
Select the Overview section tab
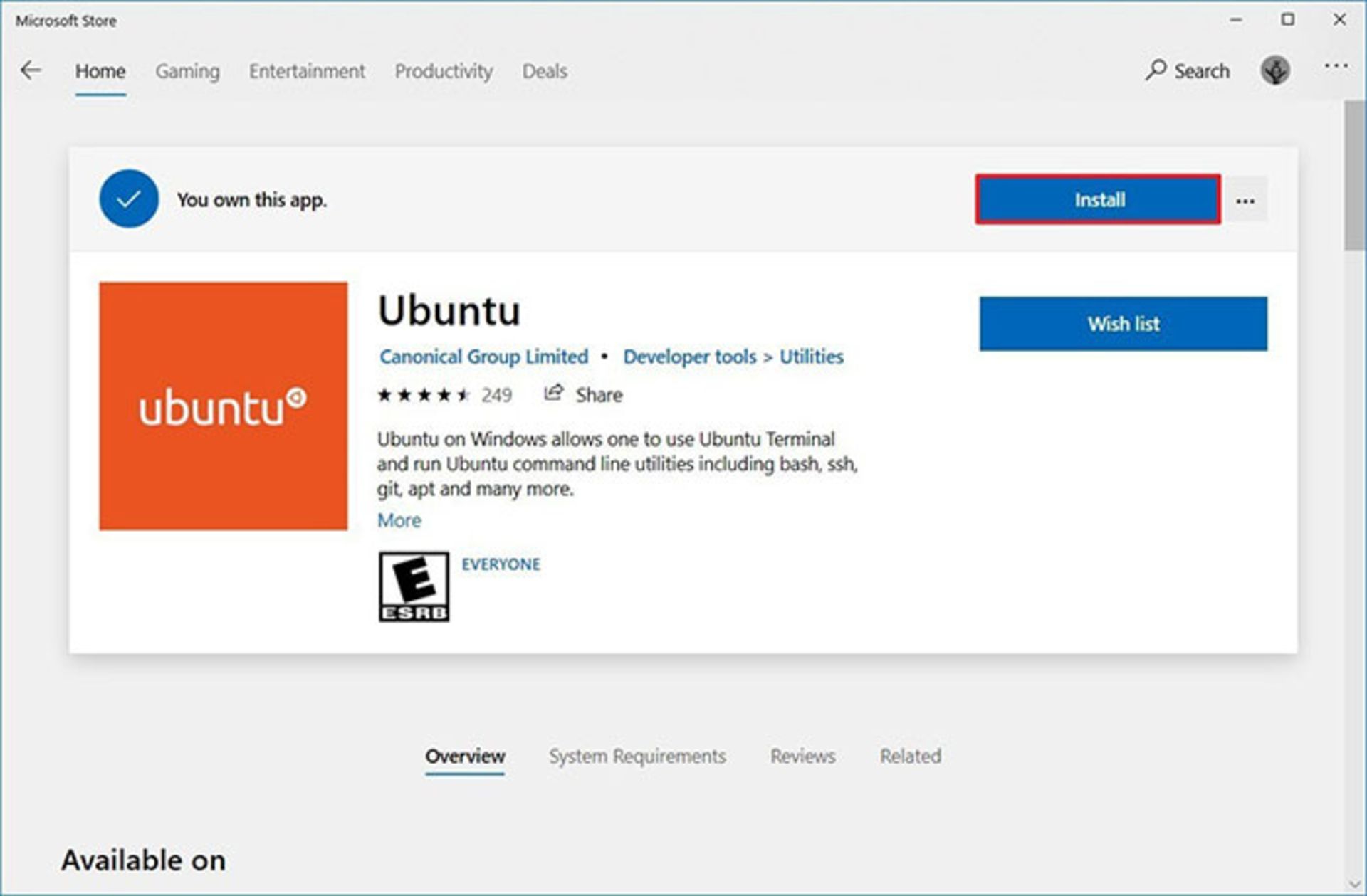tap(465, 756)
